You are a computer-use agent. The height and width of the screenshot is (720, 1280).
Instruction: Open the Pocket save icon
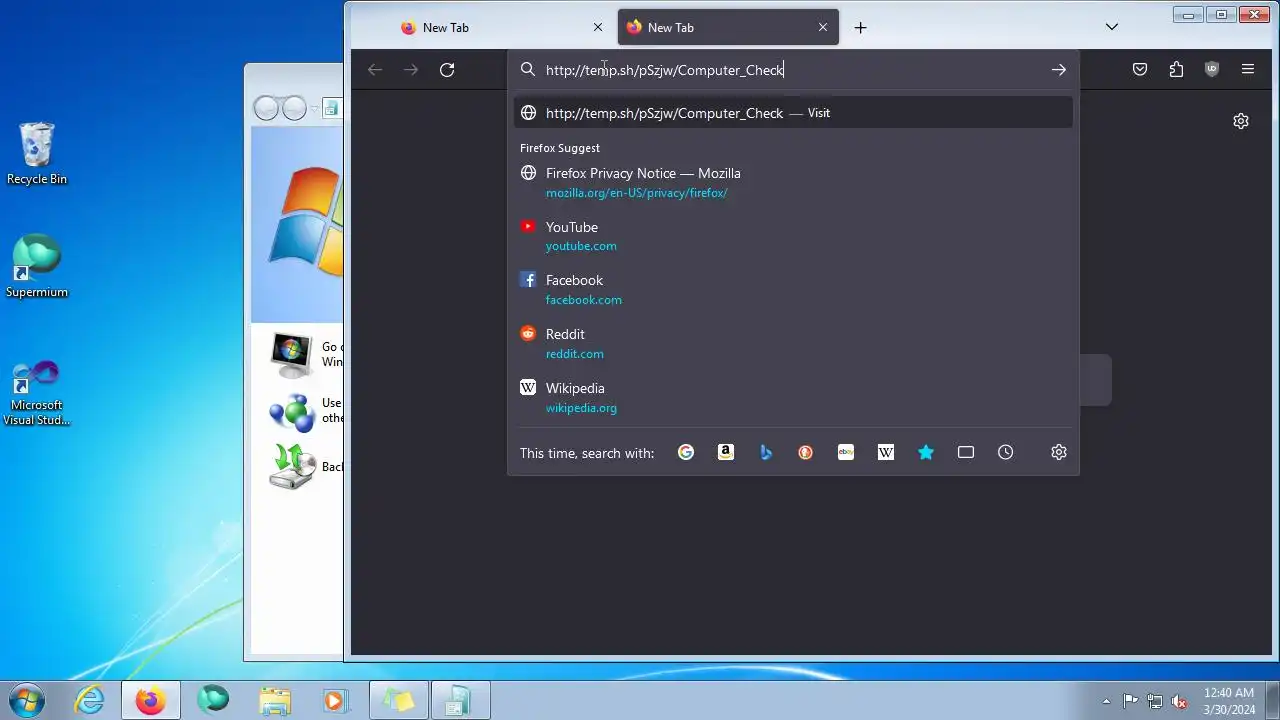tap(1140, 70)
